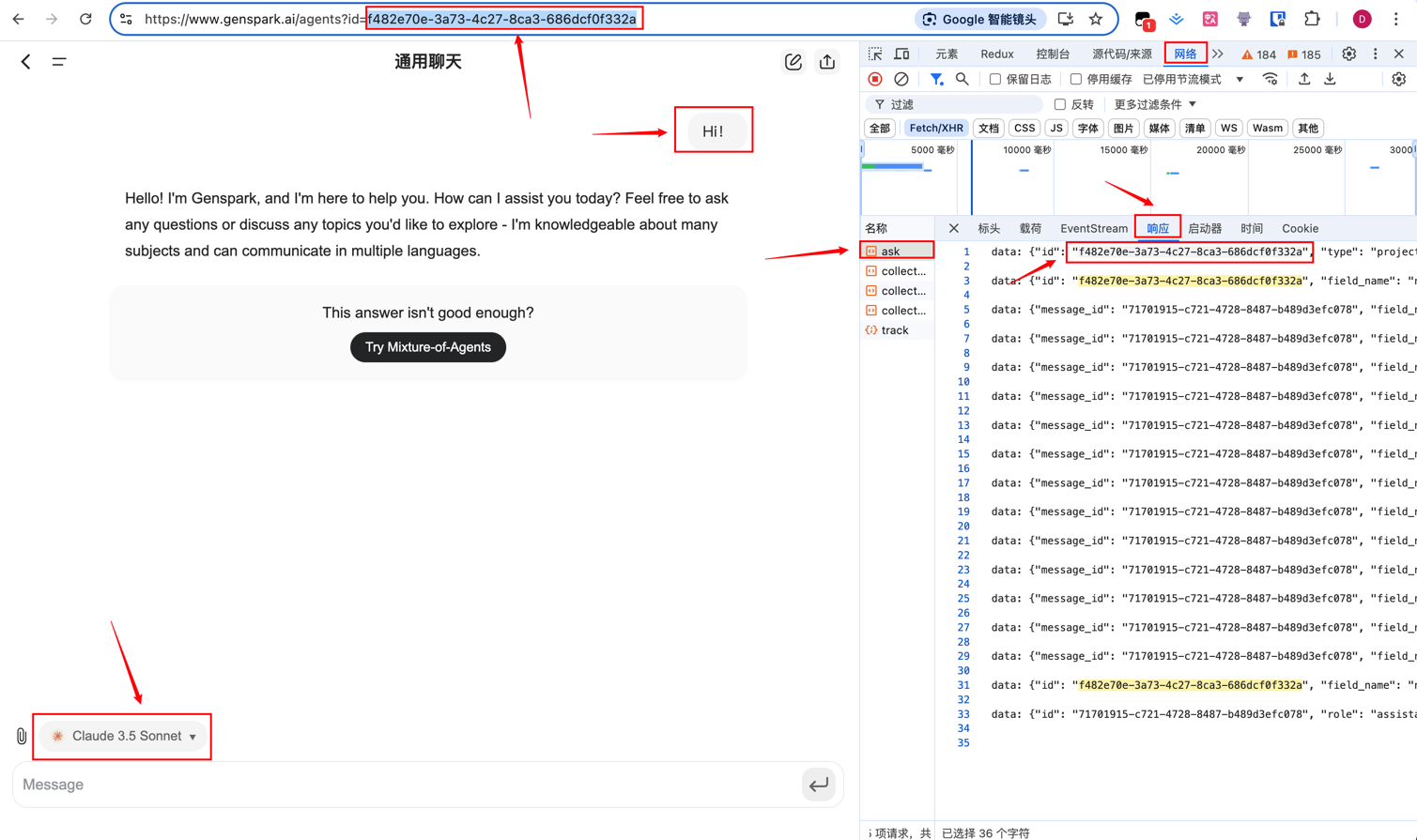Select CSS request type filter
The width and height of the screenshot is (1417, 840).
(1024, 129)
